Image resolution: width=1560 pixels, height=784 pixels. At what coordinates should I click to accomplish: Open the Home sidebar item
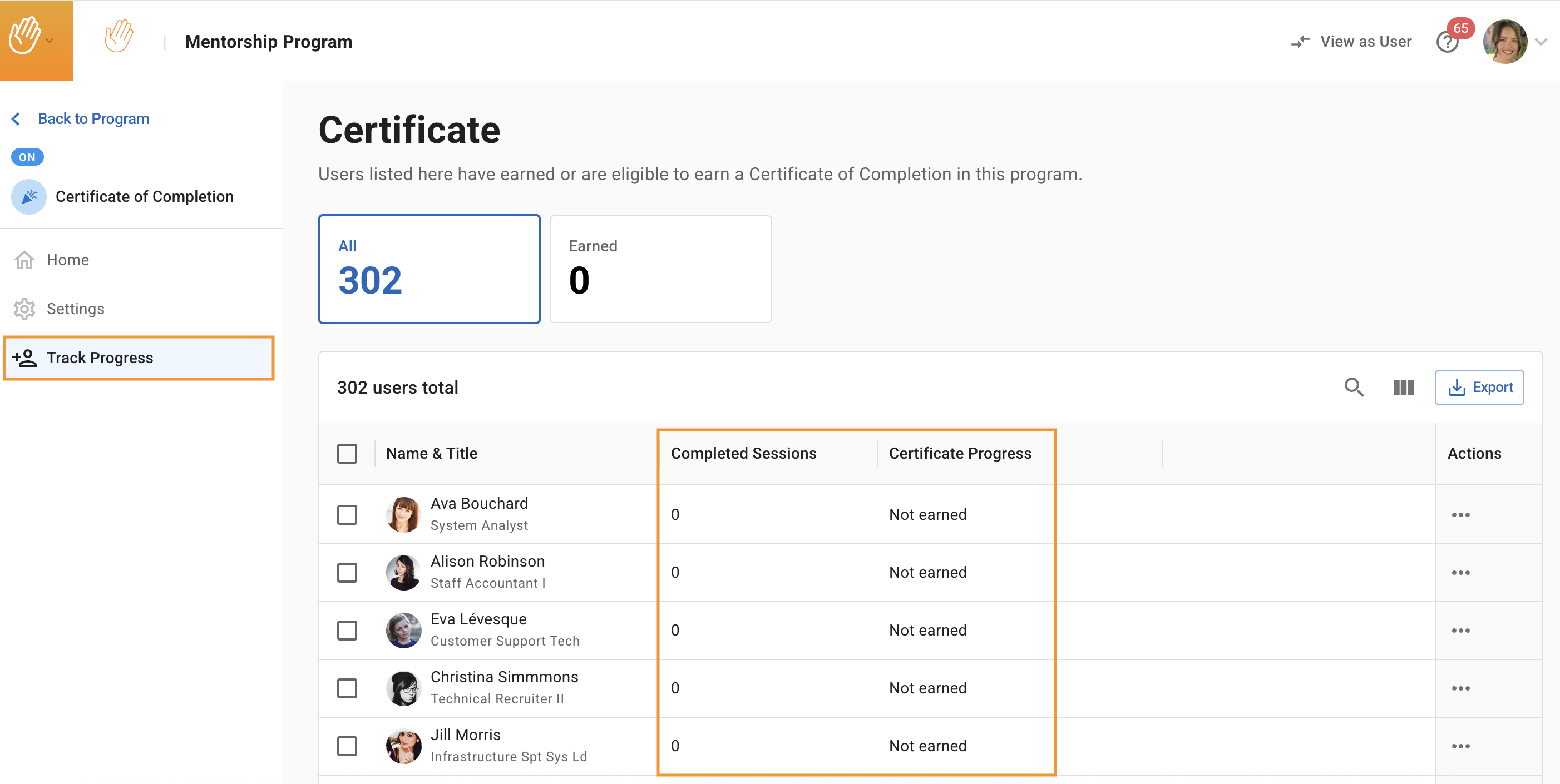pyautogui.click(x=67, y=260)
